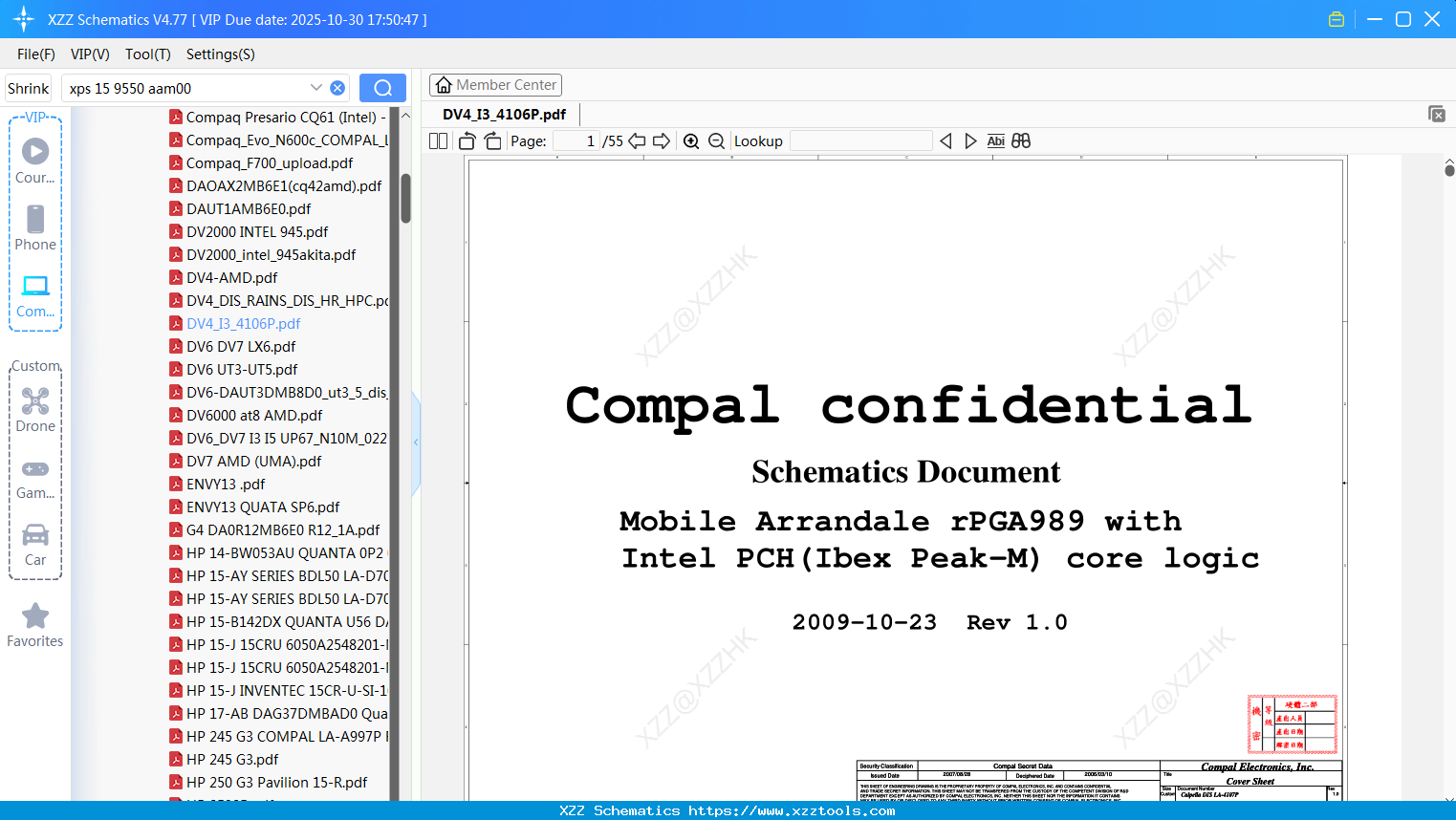Find next lookup result
Viewport: 1456px width, 820px height.
(970, 140)
